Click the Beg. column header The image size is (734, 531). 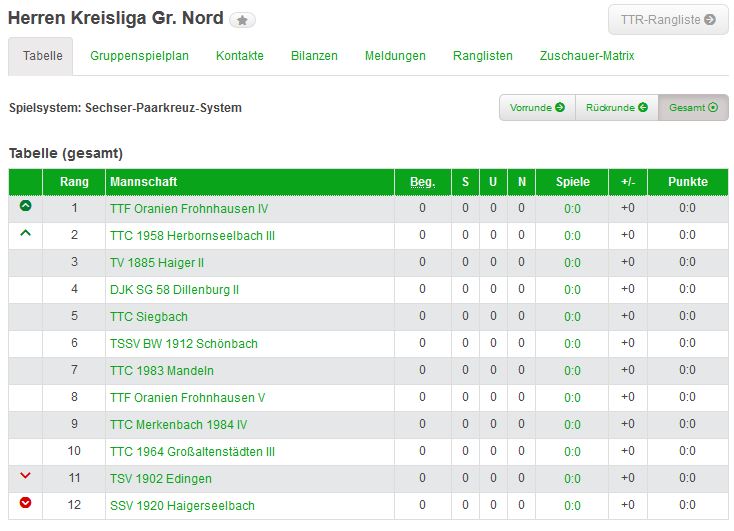point(423,182)
